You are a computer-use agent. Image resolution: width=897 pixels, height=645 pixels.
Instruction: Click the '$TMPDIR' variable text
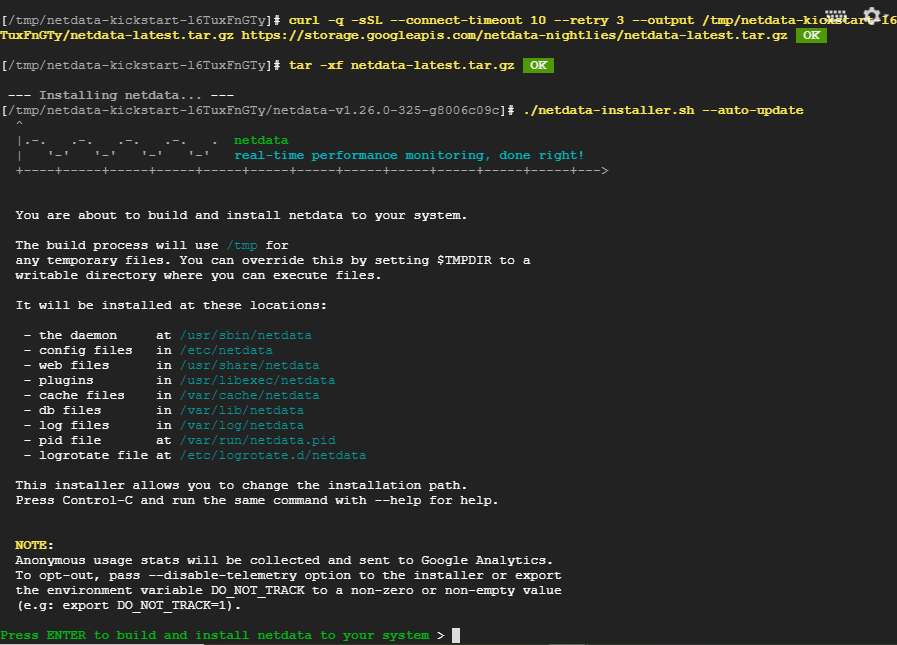[464, 260]
